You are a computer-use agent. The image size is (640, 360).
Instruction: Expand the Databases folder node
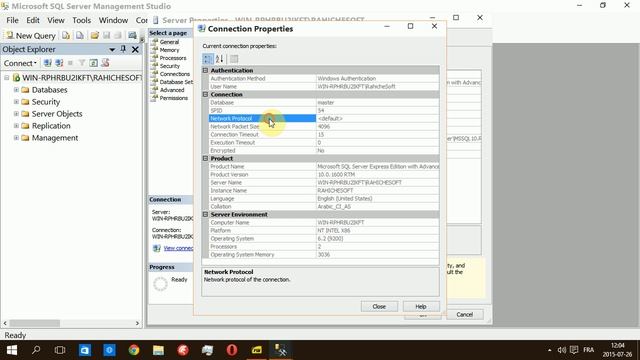[x=16, y=90]
